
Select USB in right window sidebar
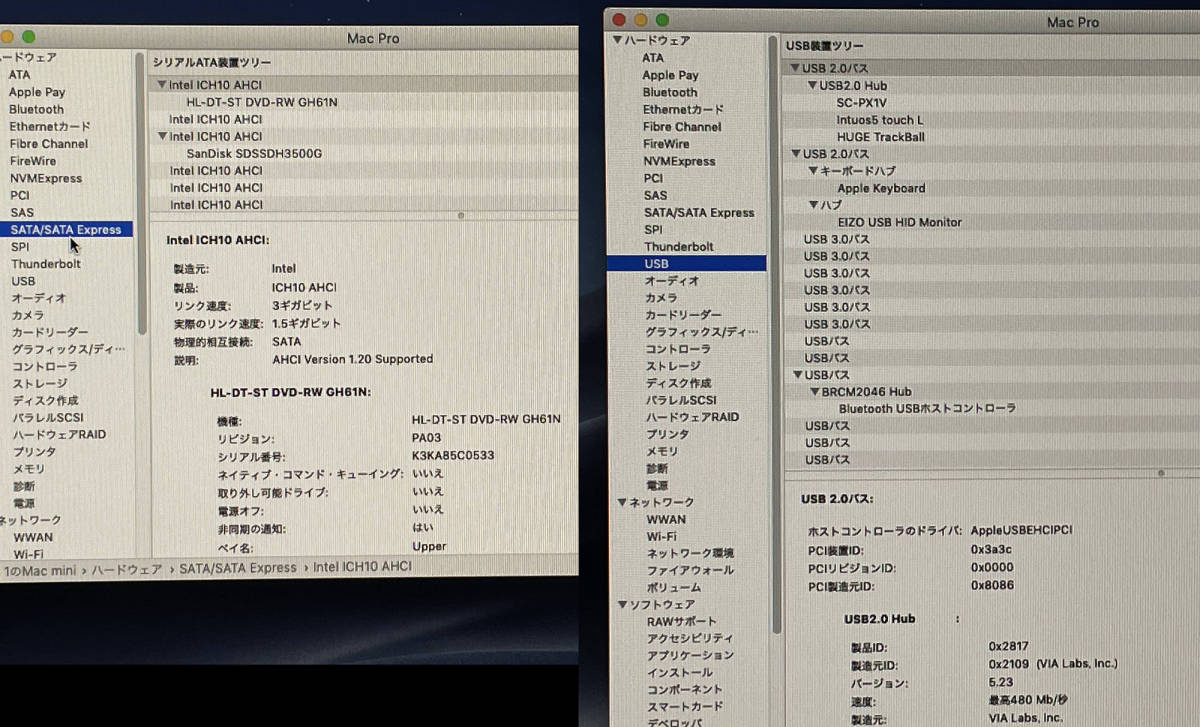tap(686, 264)
